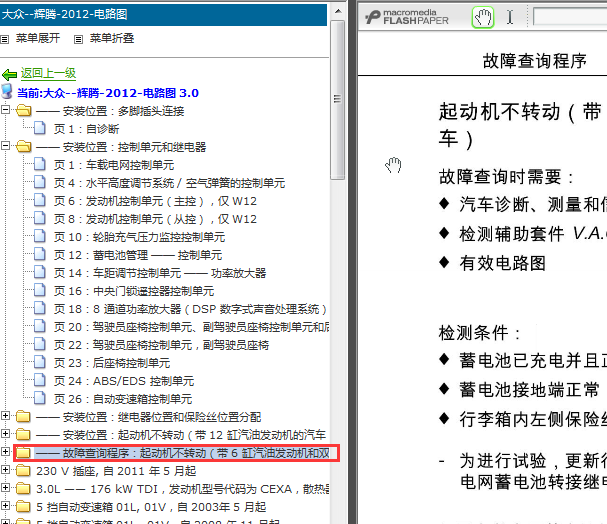Click the 大众--辉腾-2012-电路图 title bar

tap(163, 15)
